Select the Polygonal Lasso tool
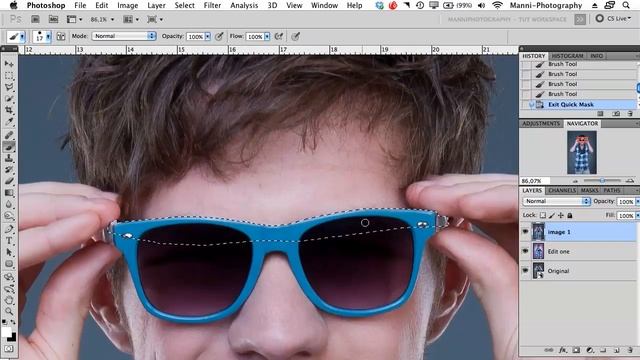This screenshot has height=360, width=640. click(x=9, y=87)
